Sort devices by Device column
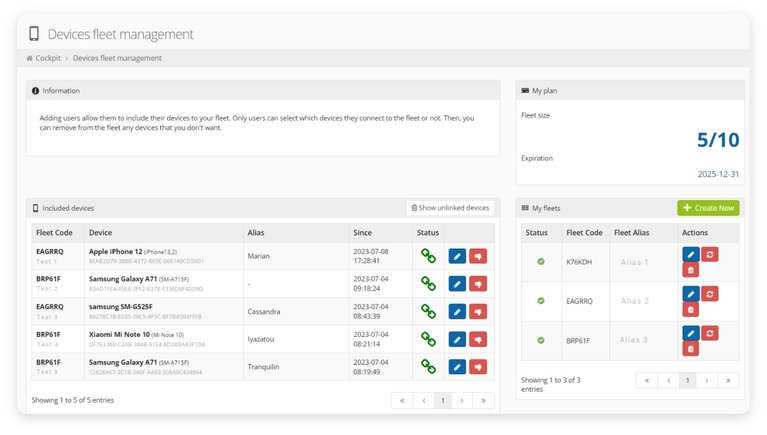This screenshot has width=767, height=435. [x=164, y=233]
